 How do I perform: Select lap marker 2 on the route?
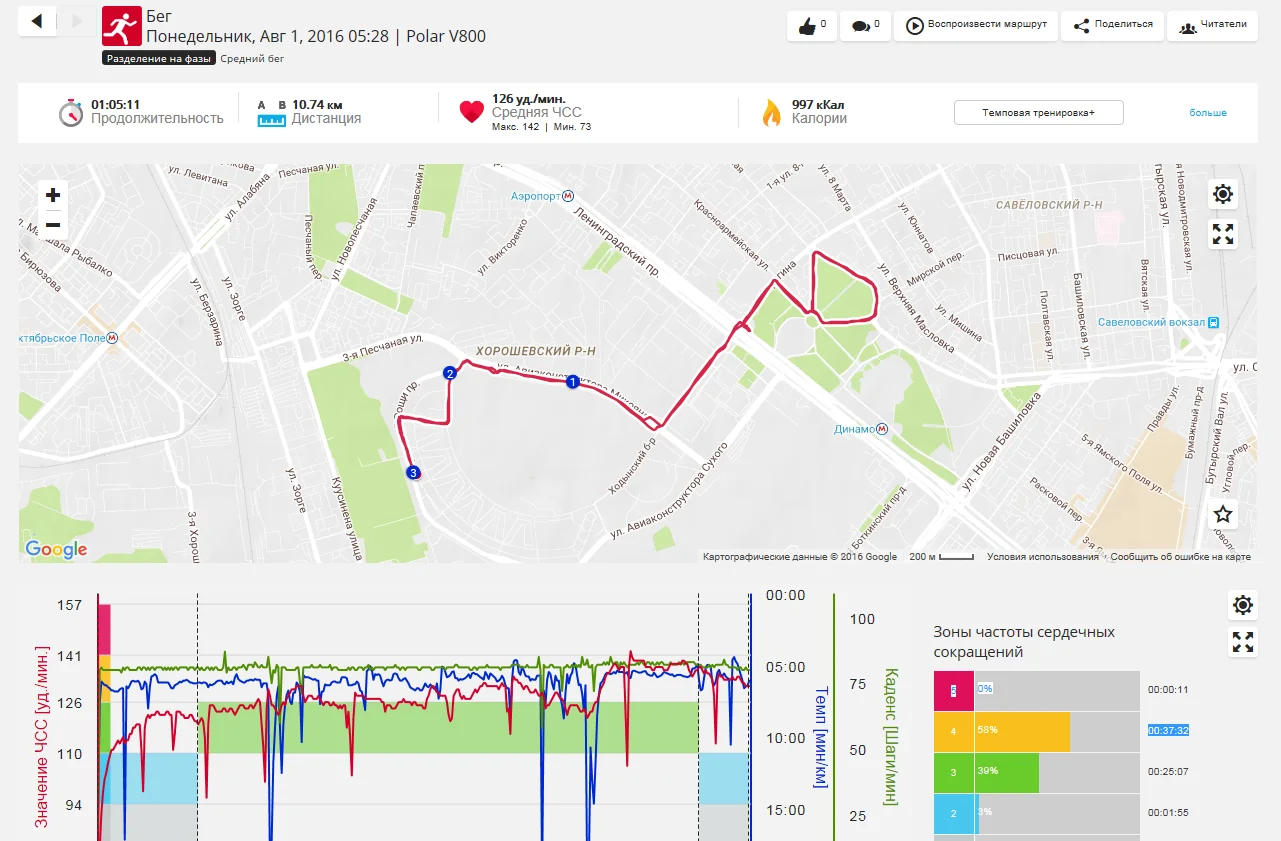[x=450, y=373]
